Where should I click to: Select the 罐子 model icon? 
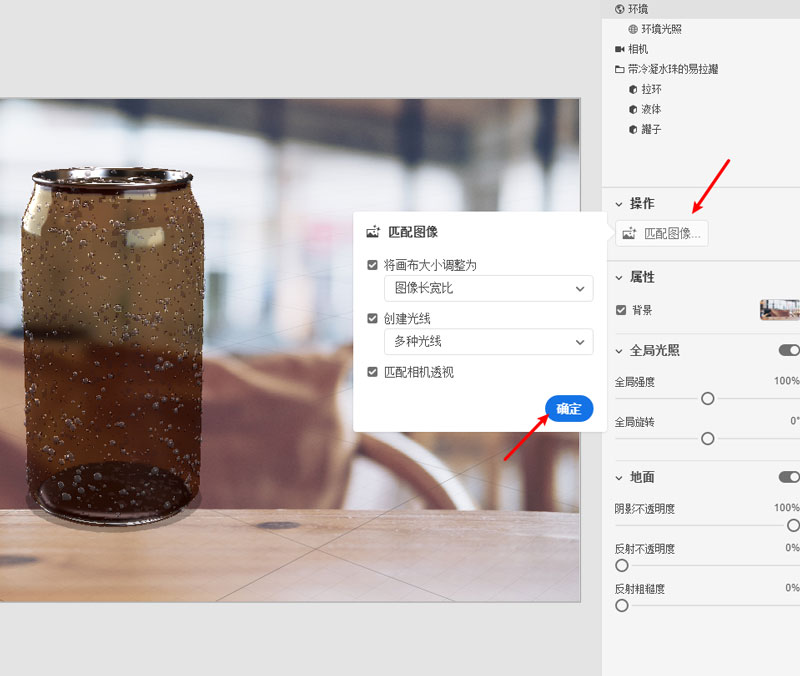click(633, 129)
